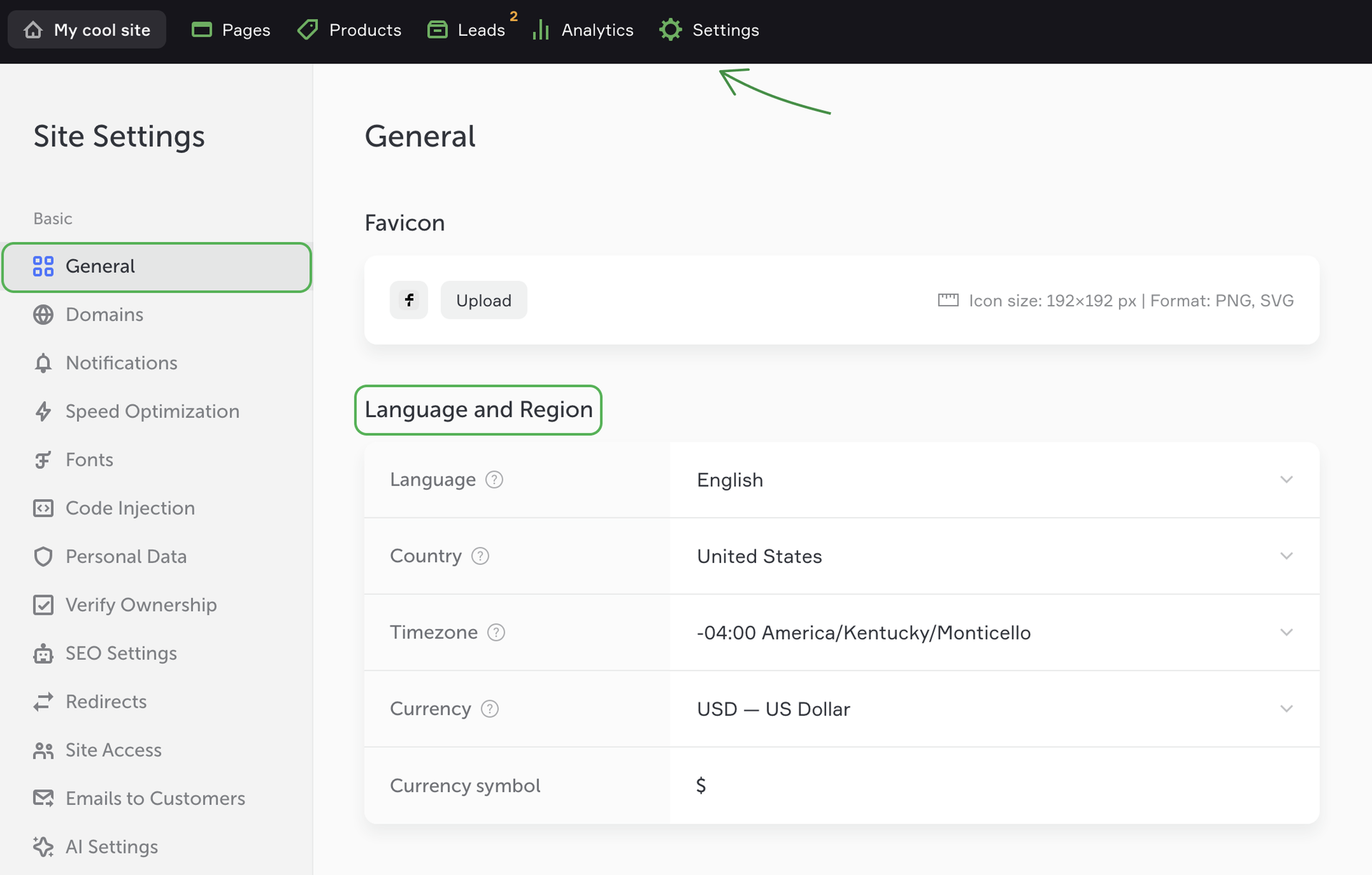The width and height of the screenshot is (1372, 875).
Task: Click the Analytics bar chart icon
Action: click(541, 30)
